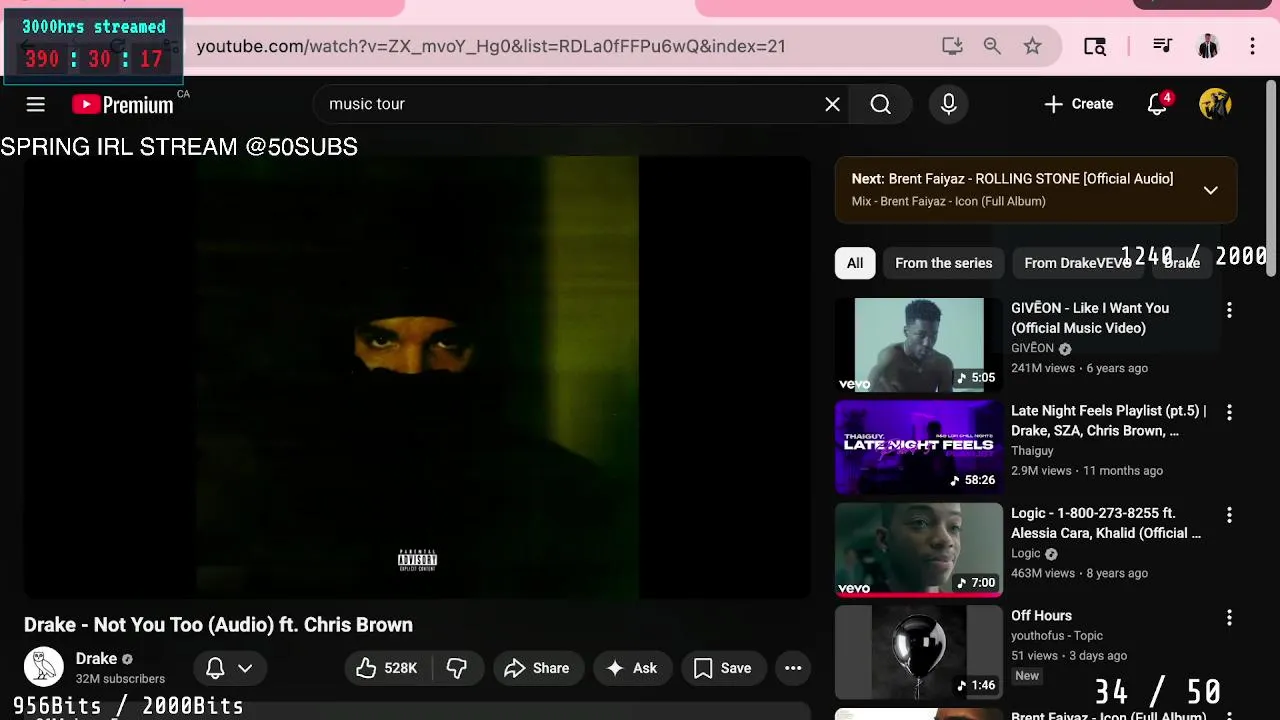Click the video player area

click(x=417, y=377)
